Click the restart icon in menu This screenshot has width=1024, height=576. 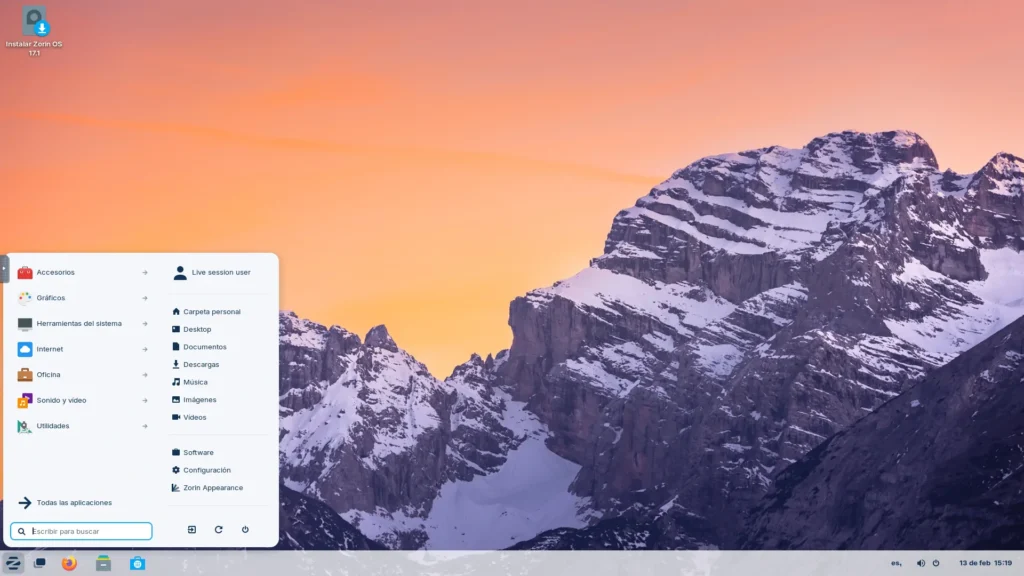218,529
